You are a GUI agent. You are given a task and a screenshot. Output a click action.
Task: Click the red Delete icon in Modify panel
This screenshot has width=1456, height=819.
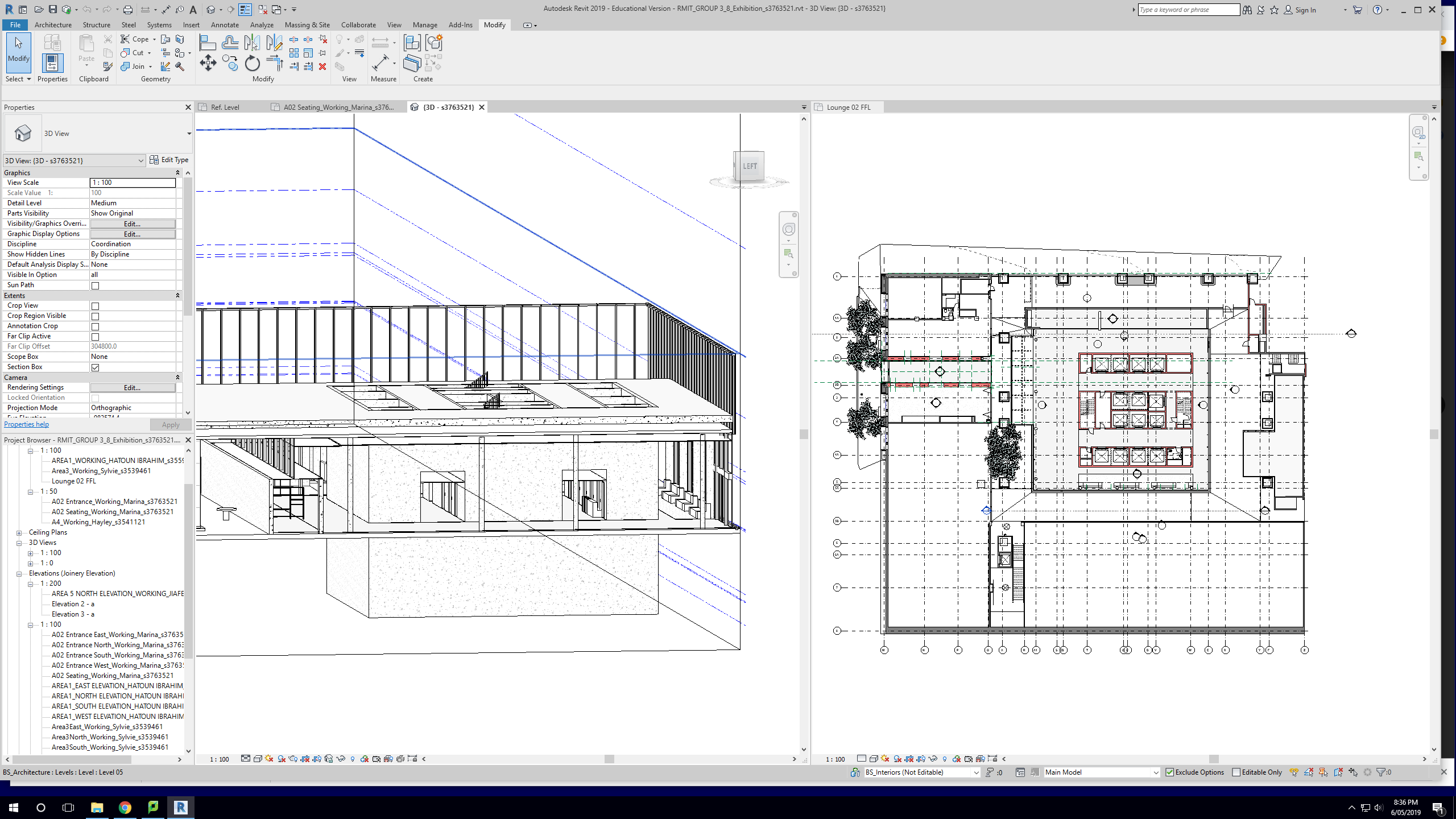322,67
